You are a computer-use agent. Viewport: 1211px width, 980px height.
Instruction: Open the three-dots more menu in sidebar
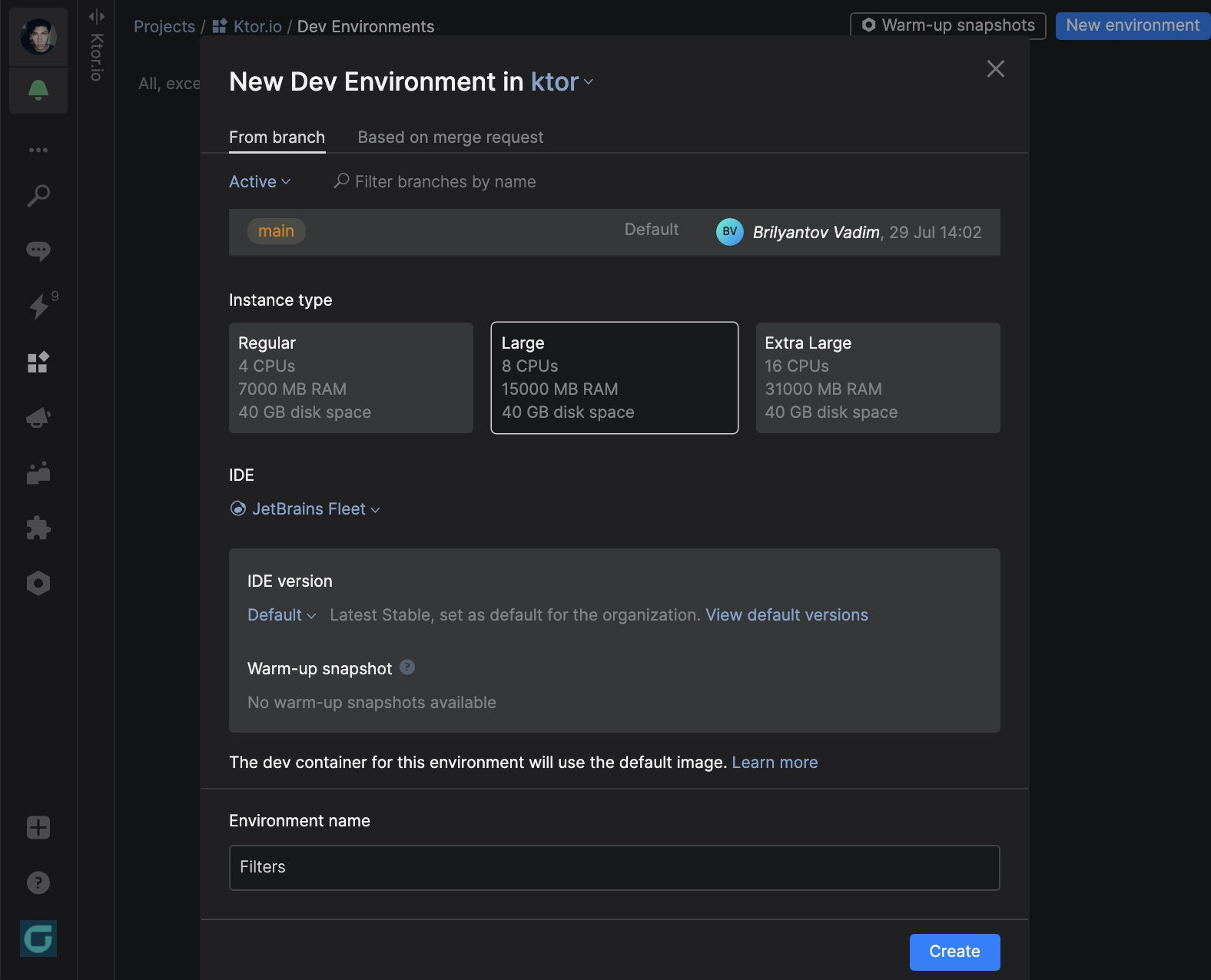point(38,150)
